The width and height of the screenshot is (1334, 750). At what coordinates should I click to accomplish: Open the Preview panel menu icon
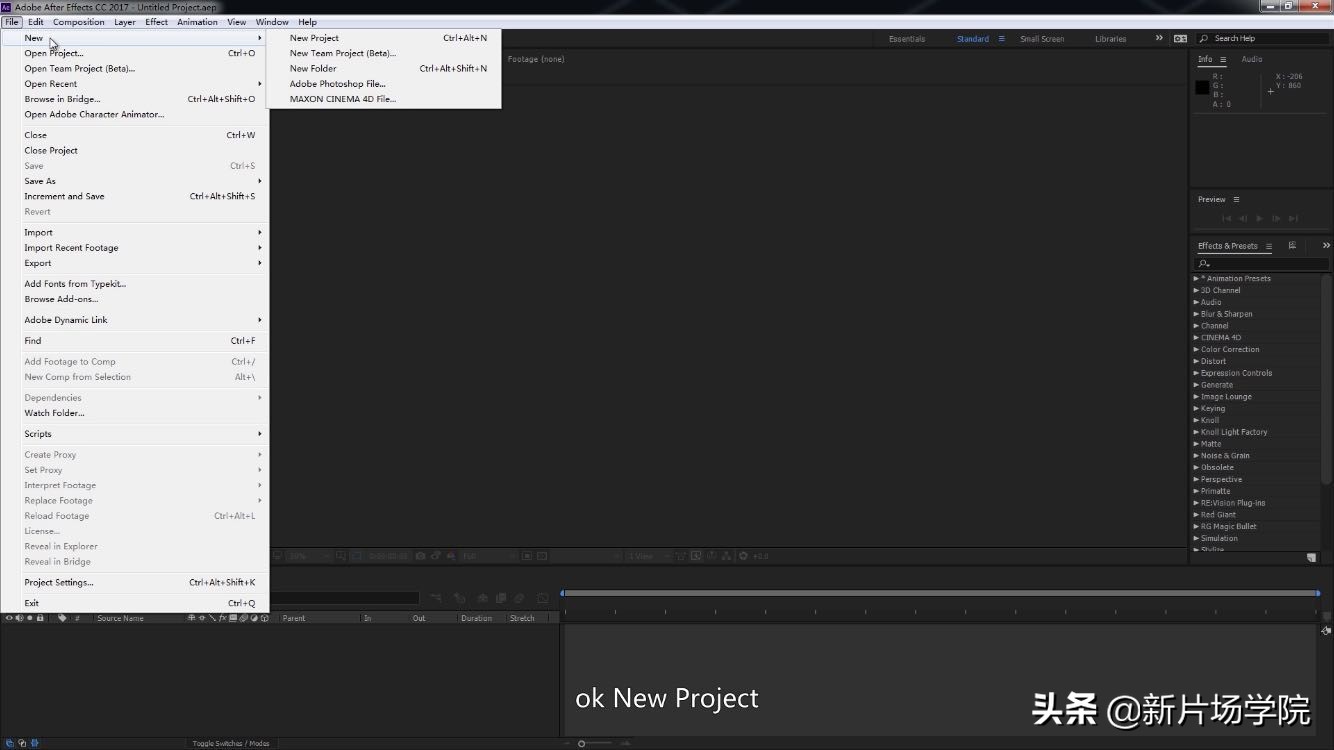click(x=1236, y=200)
